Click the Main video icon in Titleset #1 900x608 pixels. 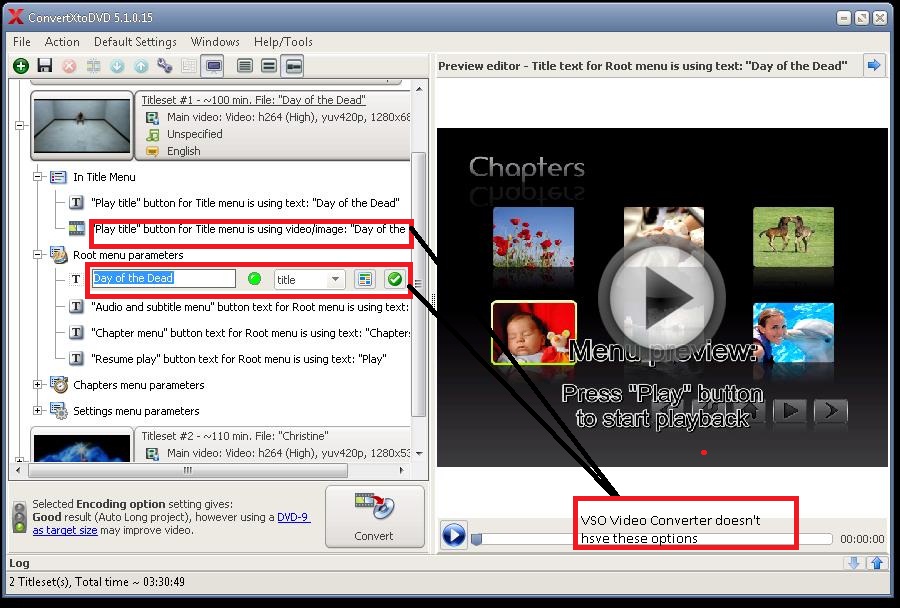(152, 118)
